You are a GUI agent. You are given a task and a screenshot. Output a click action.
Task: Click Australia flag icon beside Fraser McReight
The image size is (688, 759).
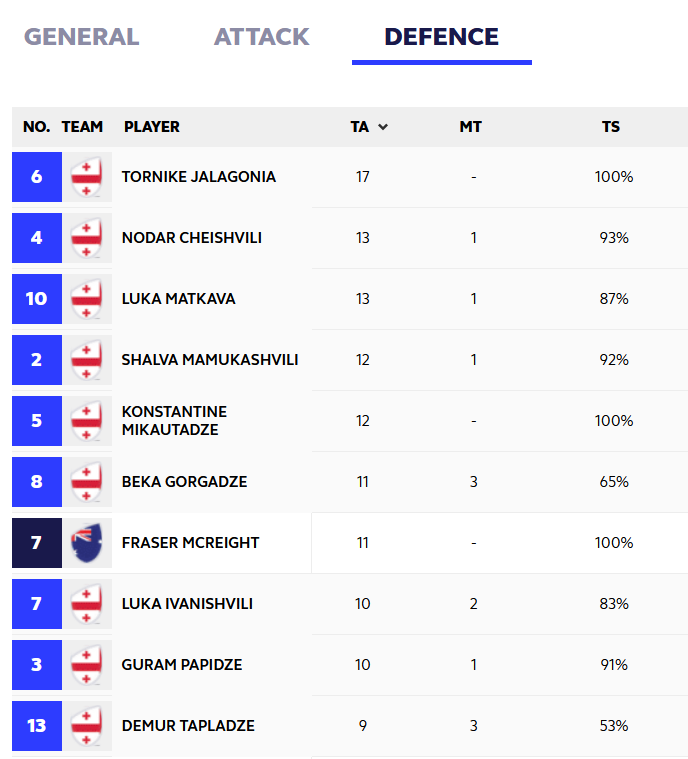(x=87, y=543)
